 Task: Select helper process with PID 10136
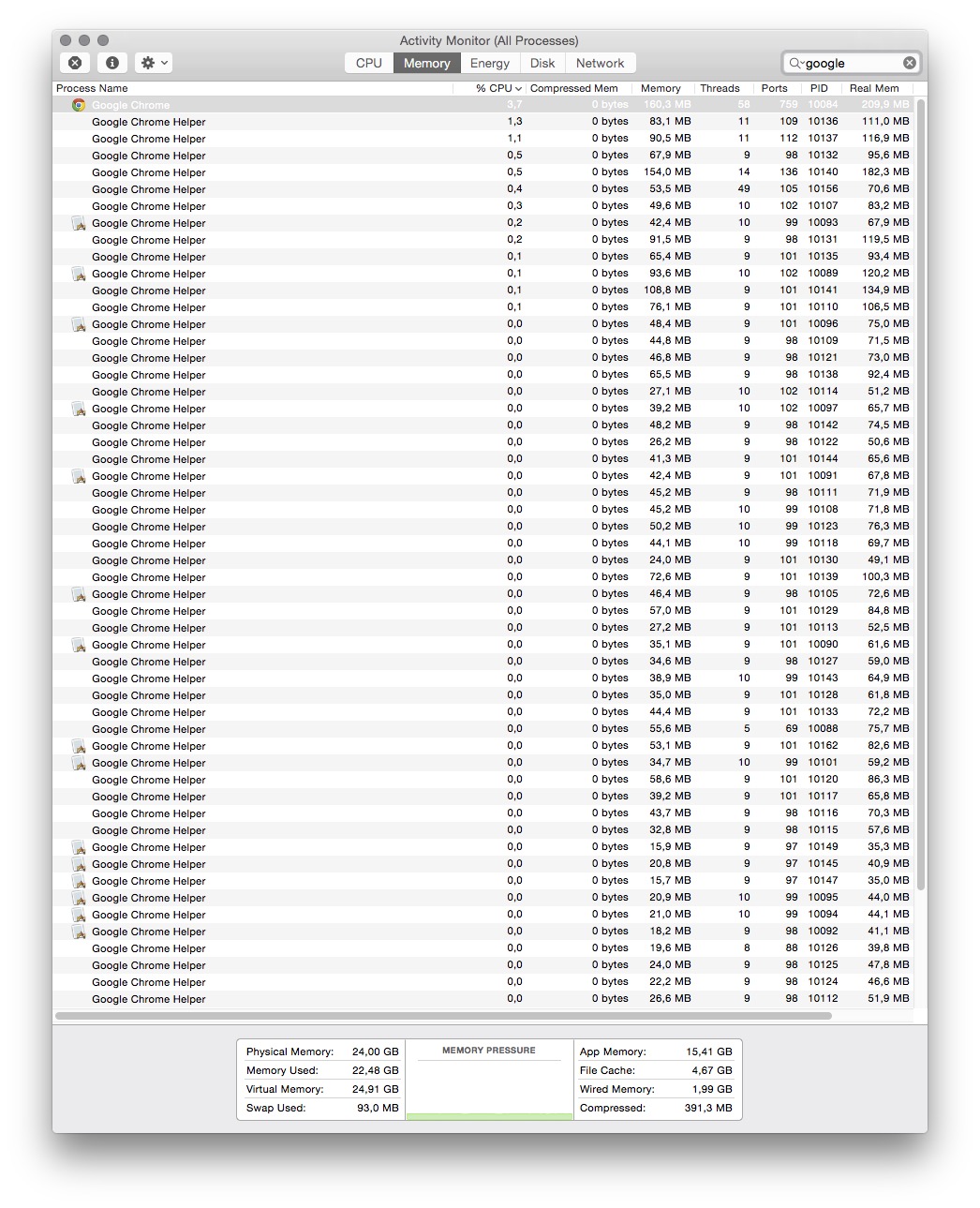[x=483, y=122]
